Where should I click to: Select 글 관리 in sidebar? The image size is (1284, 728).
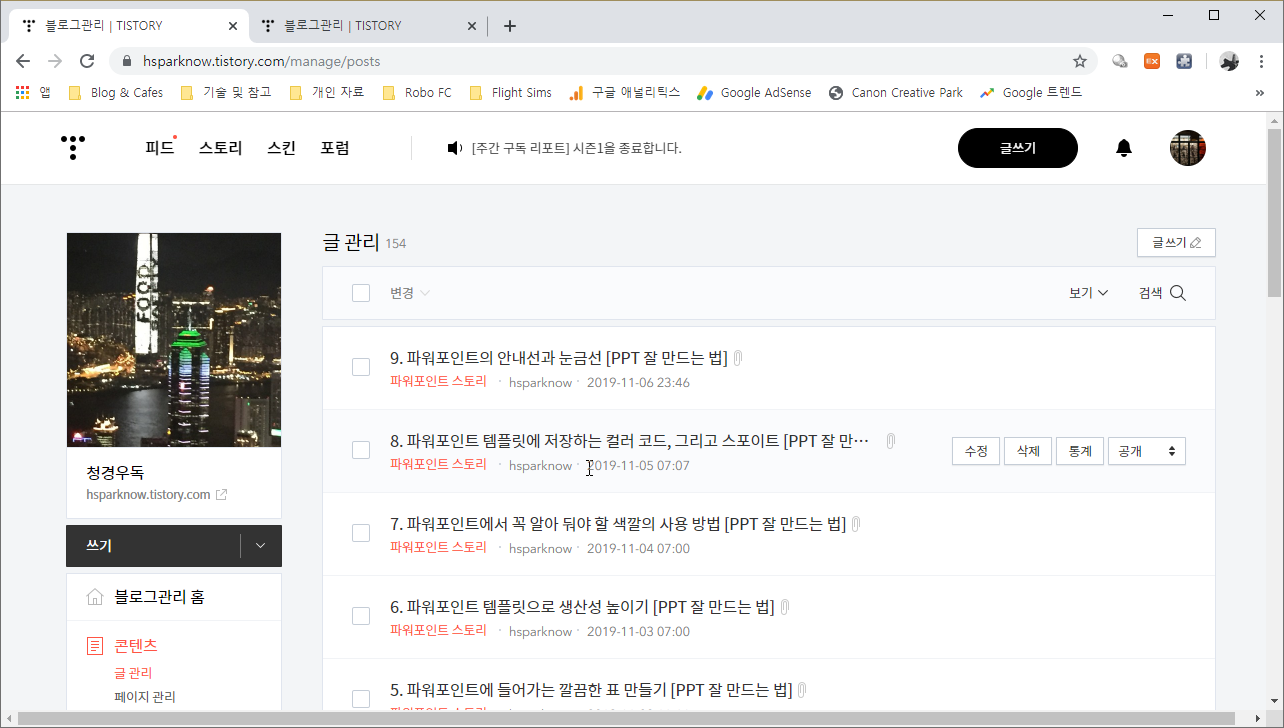click(133, 673)
